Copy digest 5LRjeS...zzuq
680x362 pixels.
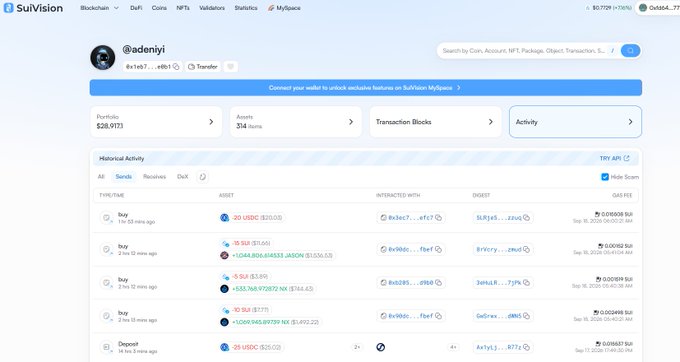point(526,218)
